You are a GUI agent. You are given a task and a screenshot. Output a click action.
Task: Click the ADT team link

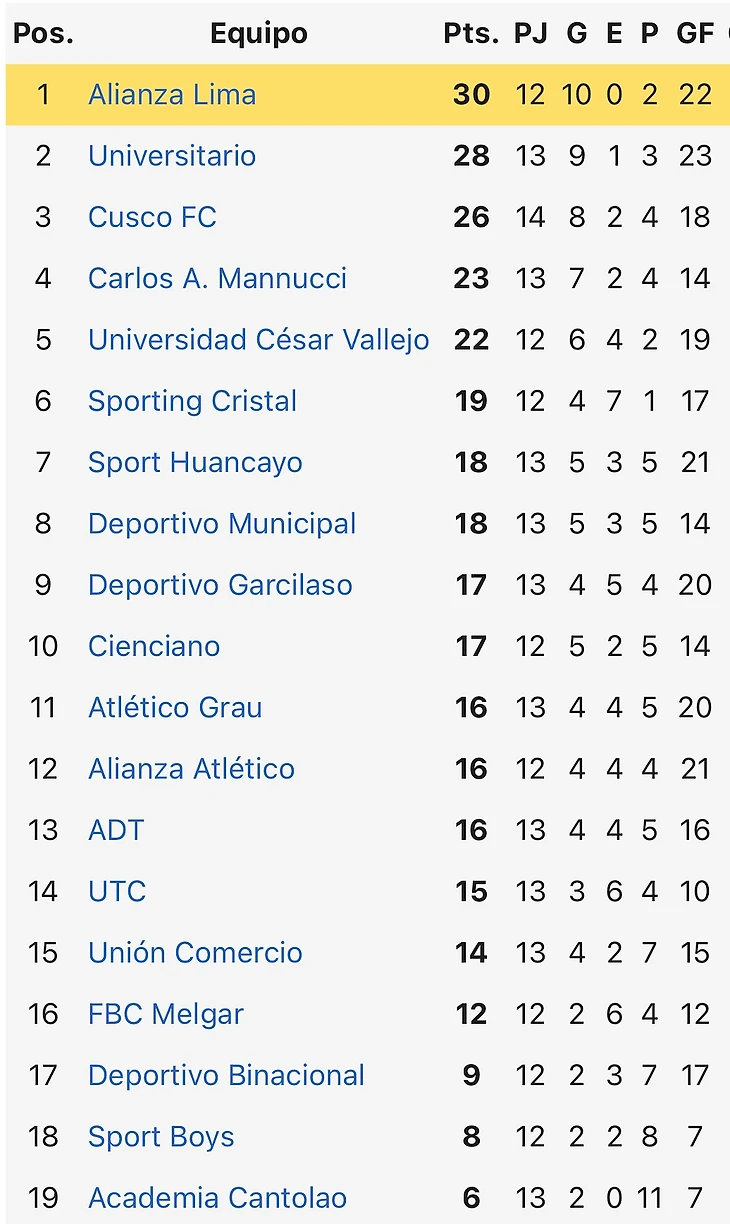tap(116, 830)
